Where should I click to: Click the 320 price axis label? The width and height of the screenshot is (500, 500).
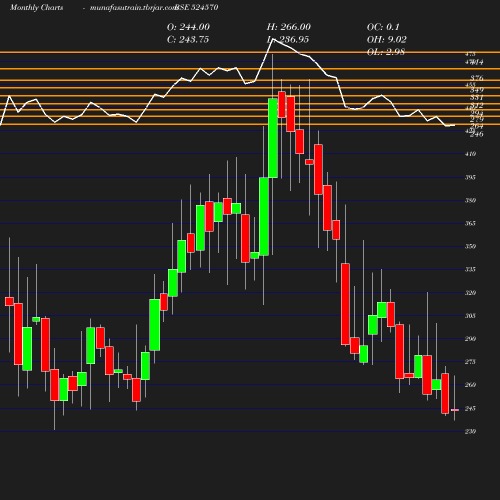click(x=470, y=293)
